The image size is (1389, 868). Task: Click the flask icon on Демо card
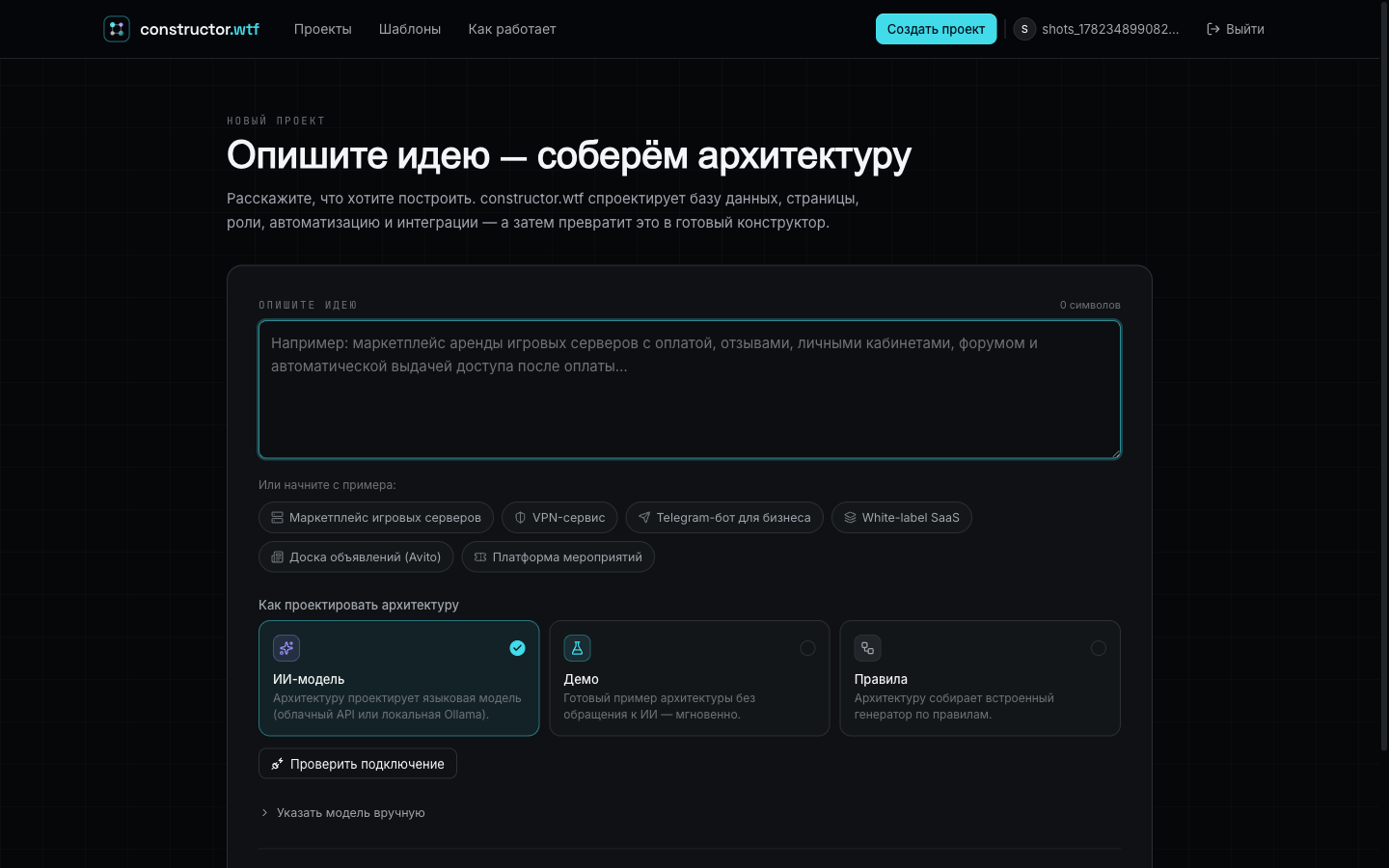point(577,648)
